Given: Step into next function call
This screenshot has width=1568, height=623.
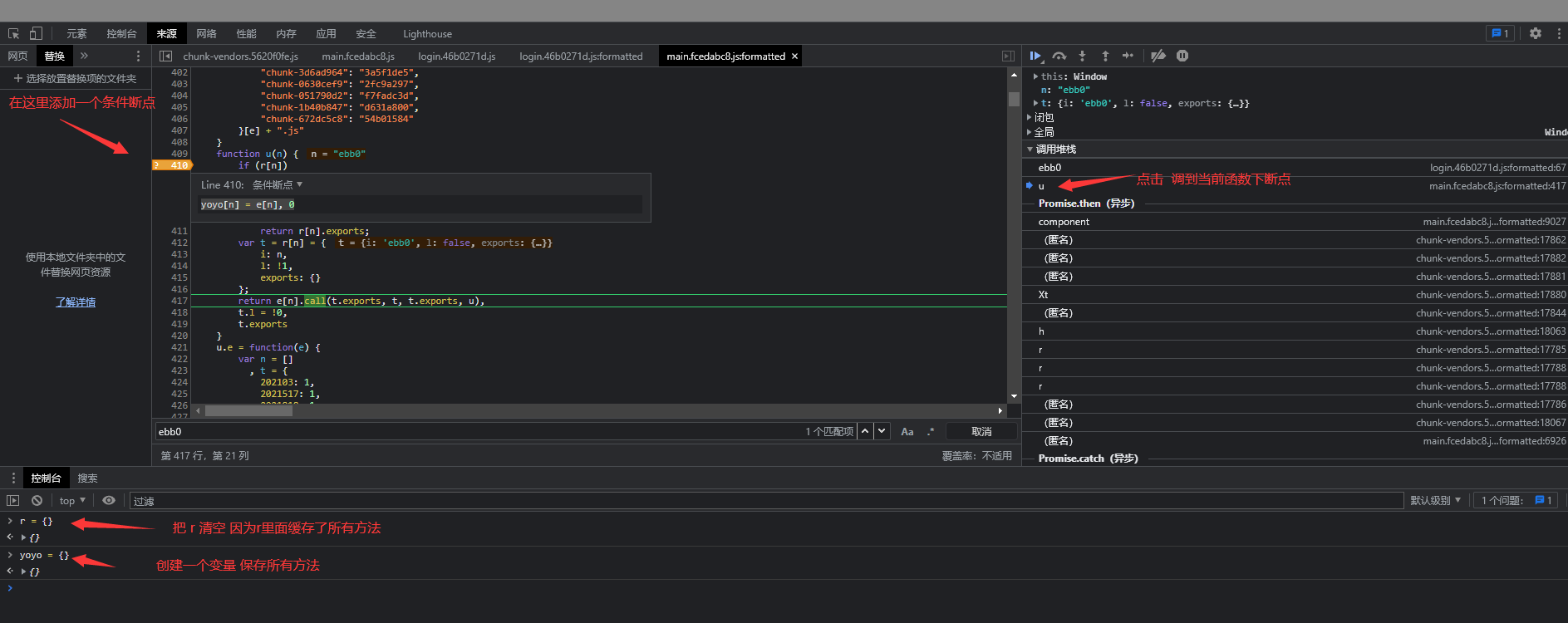Looking at the screenshot, I should coord(1082,56).
